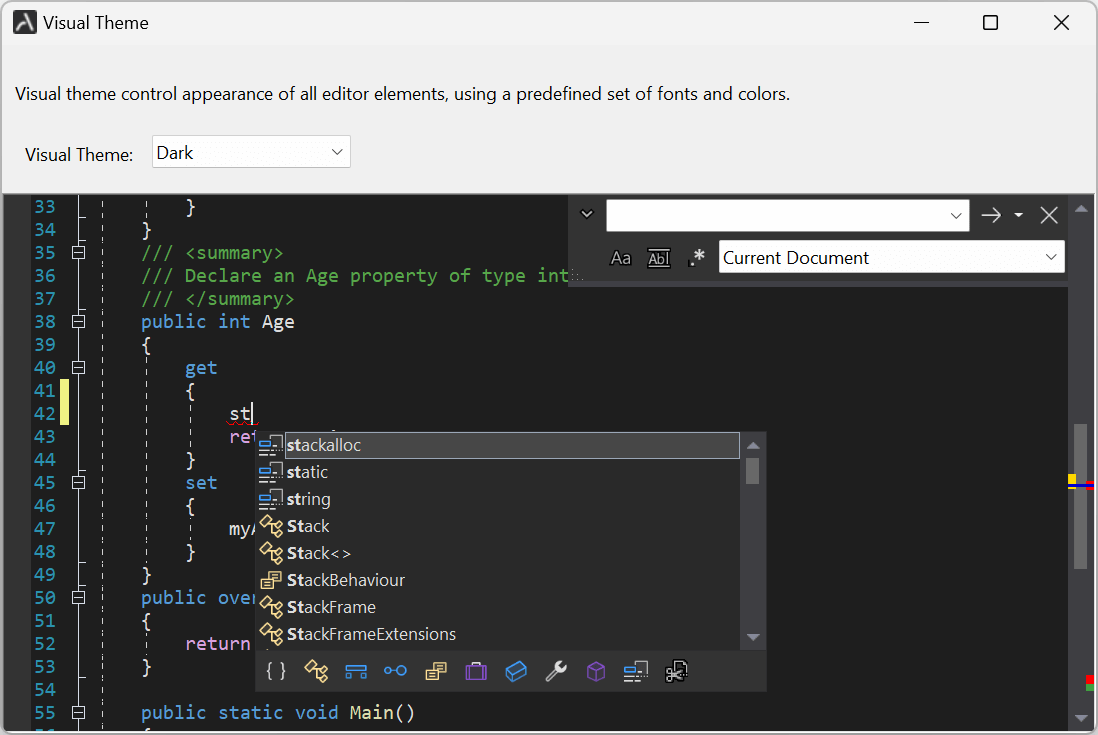This screenshot has width=1098, height=735.
Task: Click the class icon next to StackFrame
Action: 271,607
